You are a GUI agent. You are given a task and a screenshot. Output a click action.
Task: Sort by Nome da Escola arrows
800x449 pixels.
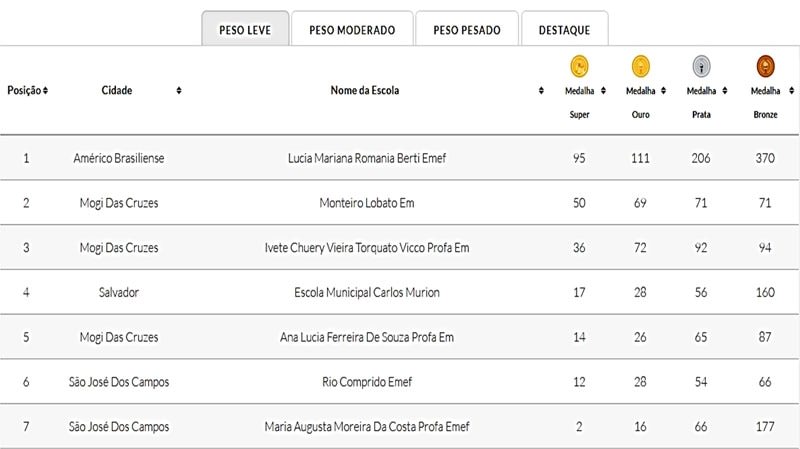pyautogui.click(x=541, y=90)
